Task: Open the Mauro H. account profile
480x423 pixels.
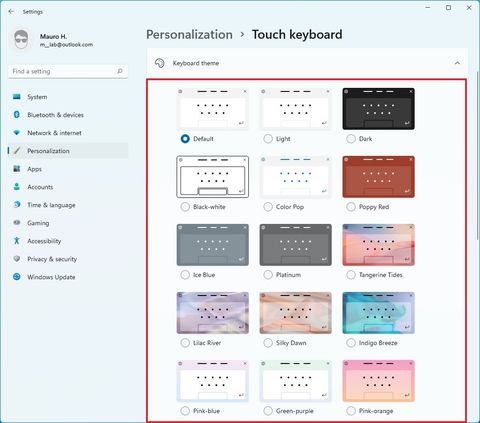Action: pos(53,40)
